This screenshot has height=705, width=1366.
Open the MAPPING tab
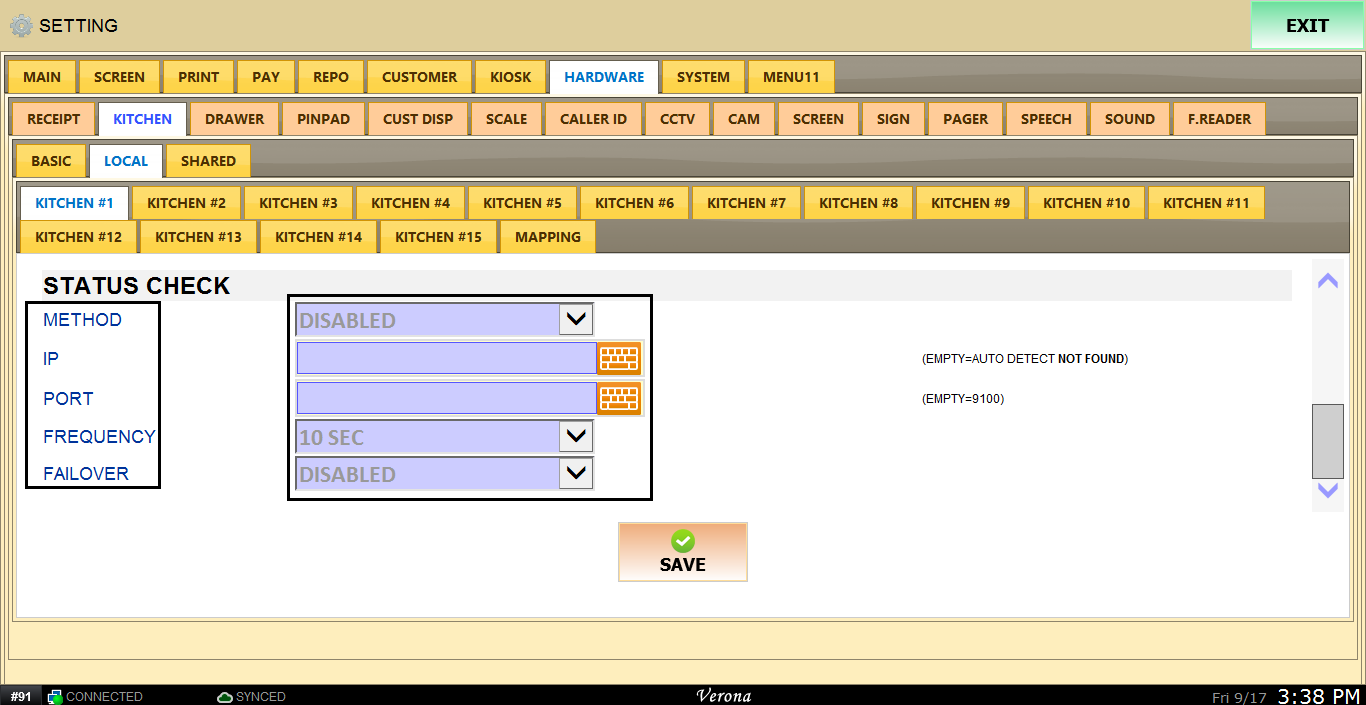(x=548, y=237)
